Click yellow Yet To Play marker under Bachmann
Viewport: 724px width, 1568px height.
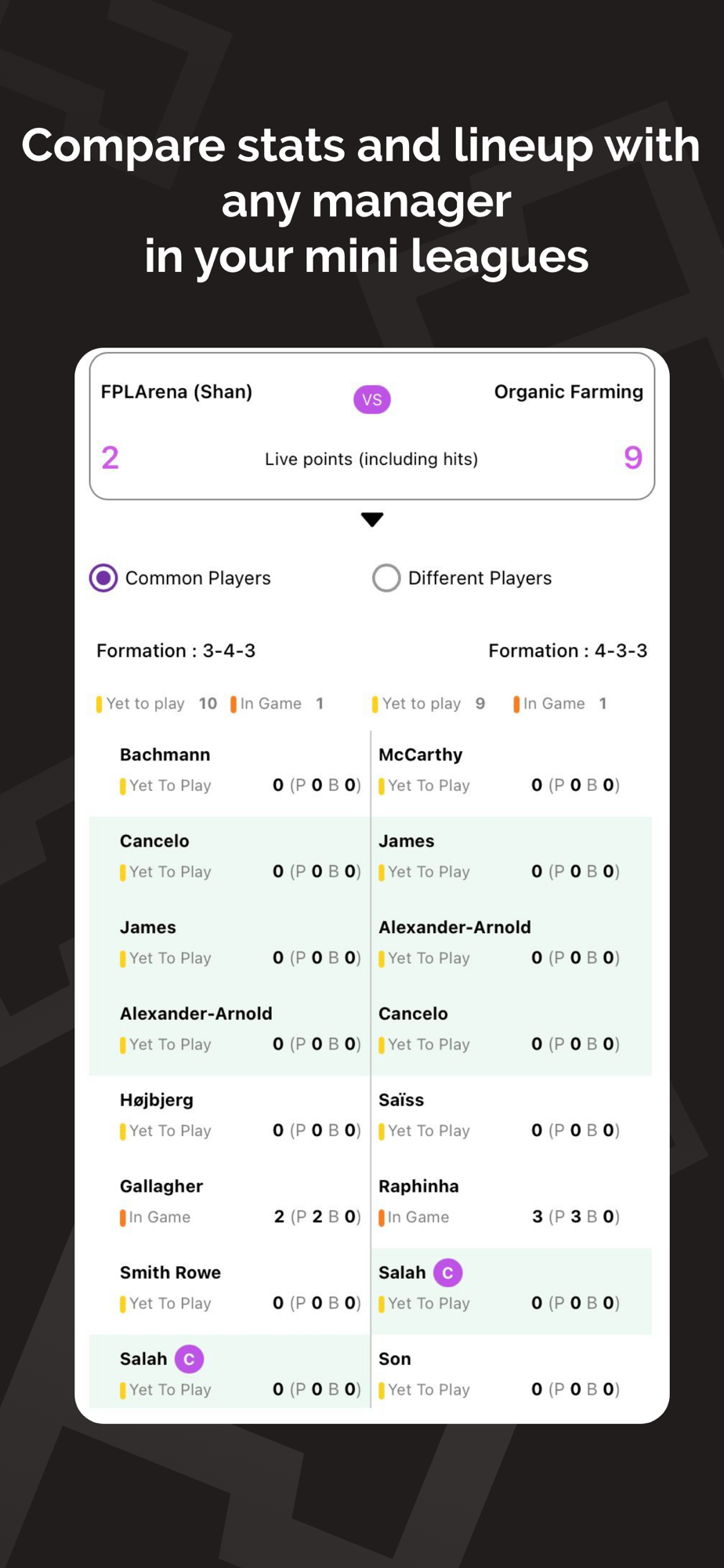click(122, 786)
